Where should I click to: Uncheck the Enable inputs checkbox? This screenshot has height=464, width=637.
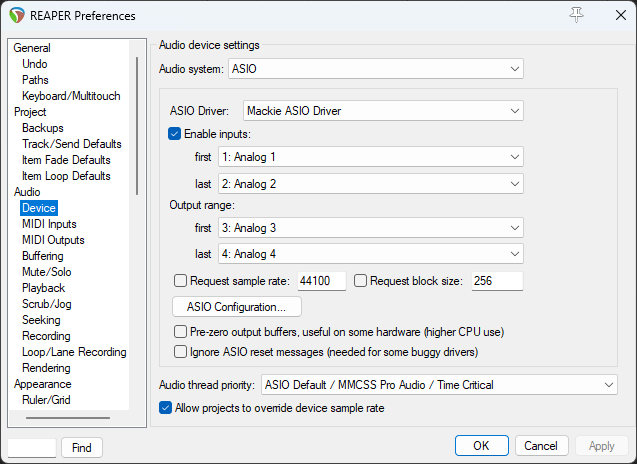tap(174, 134)
